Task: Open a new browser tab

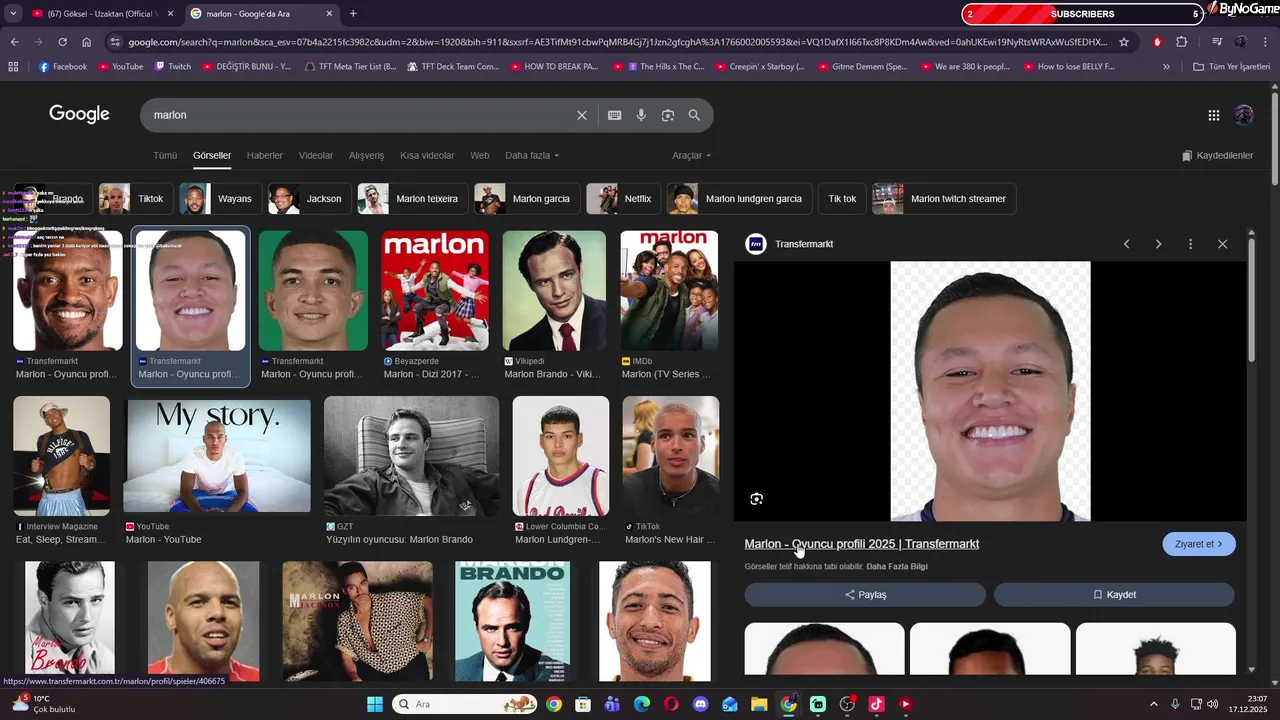Action: tap(353, 14)
